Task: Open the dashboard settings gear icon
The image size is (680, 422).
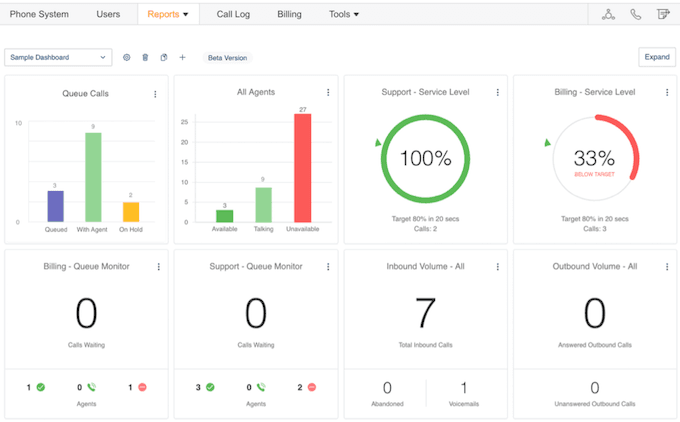Action: pyautogui.click(x=126, y=57)
